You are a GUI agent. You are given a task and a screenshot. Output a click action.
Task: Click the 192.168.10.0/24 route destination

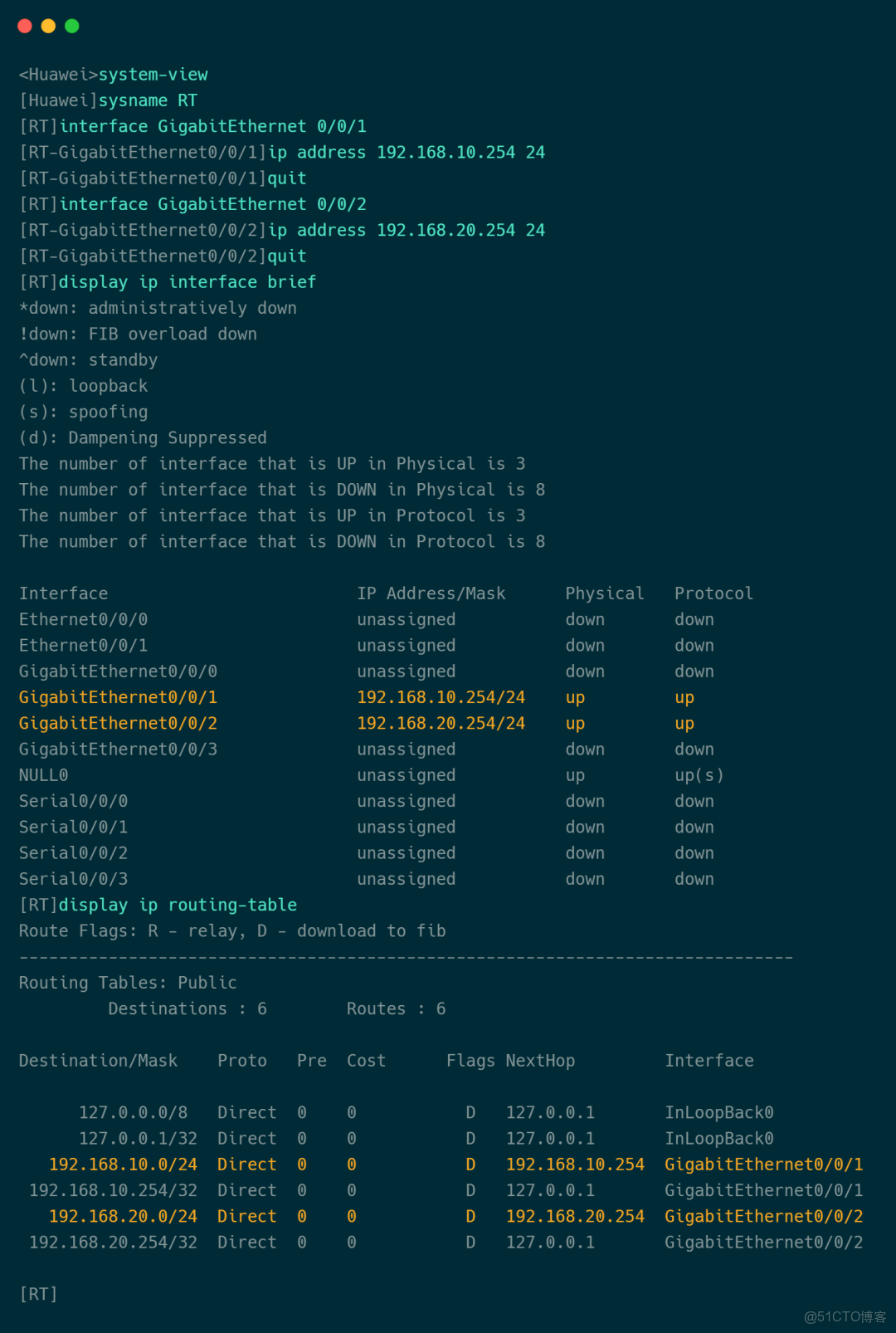tap(123, 1165)
